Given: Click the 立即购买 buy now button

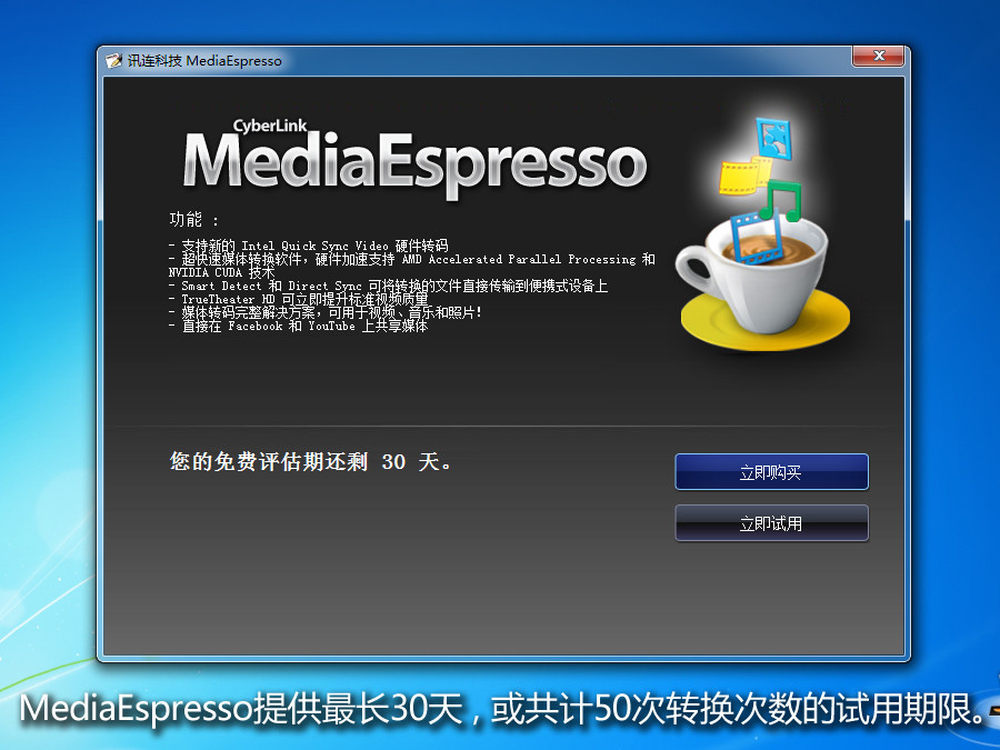Looking at the screenshot, I should [772, 472].
